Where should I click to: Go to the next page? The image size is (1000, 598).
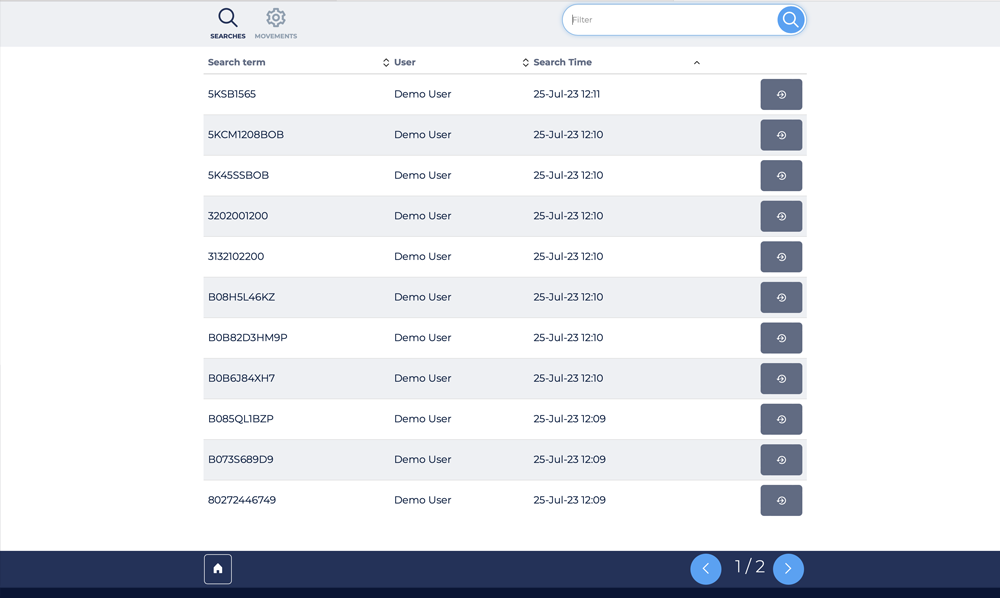(x=788, y=569)
